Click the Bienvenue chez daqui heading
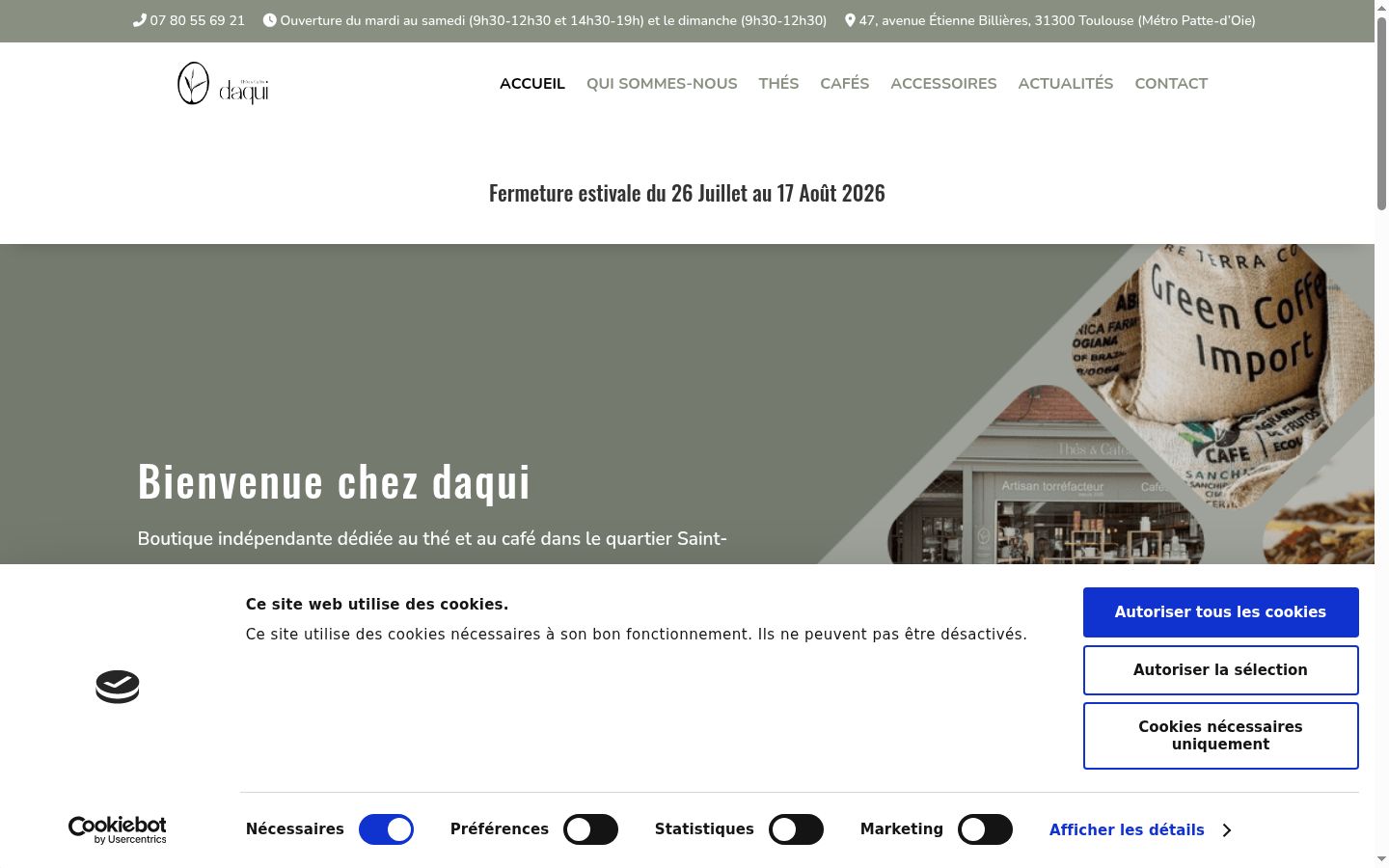 pos(334,480)
